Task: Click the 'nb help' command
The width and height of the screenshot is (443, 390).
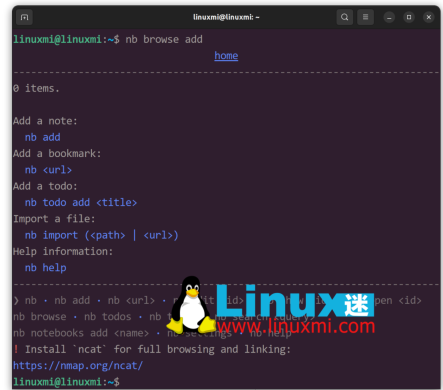Action: [46, 268]
